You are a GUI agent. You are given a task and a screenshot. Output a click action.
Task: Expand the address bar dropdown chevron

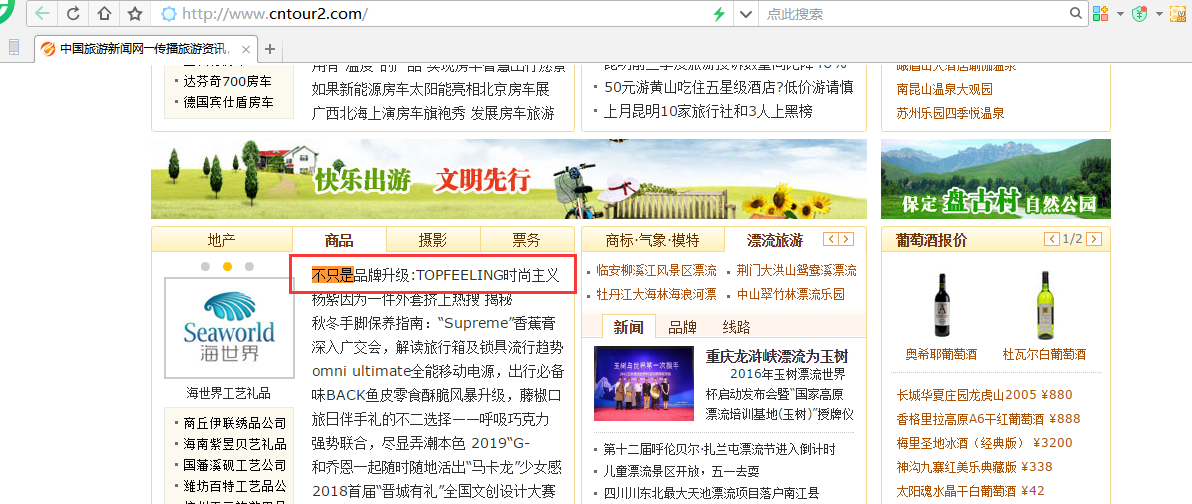pyautogui.click(x=746, y=14)
